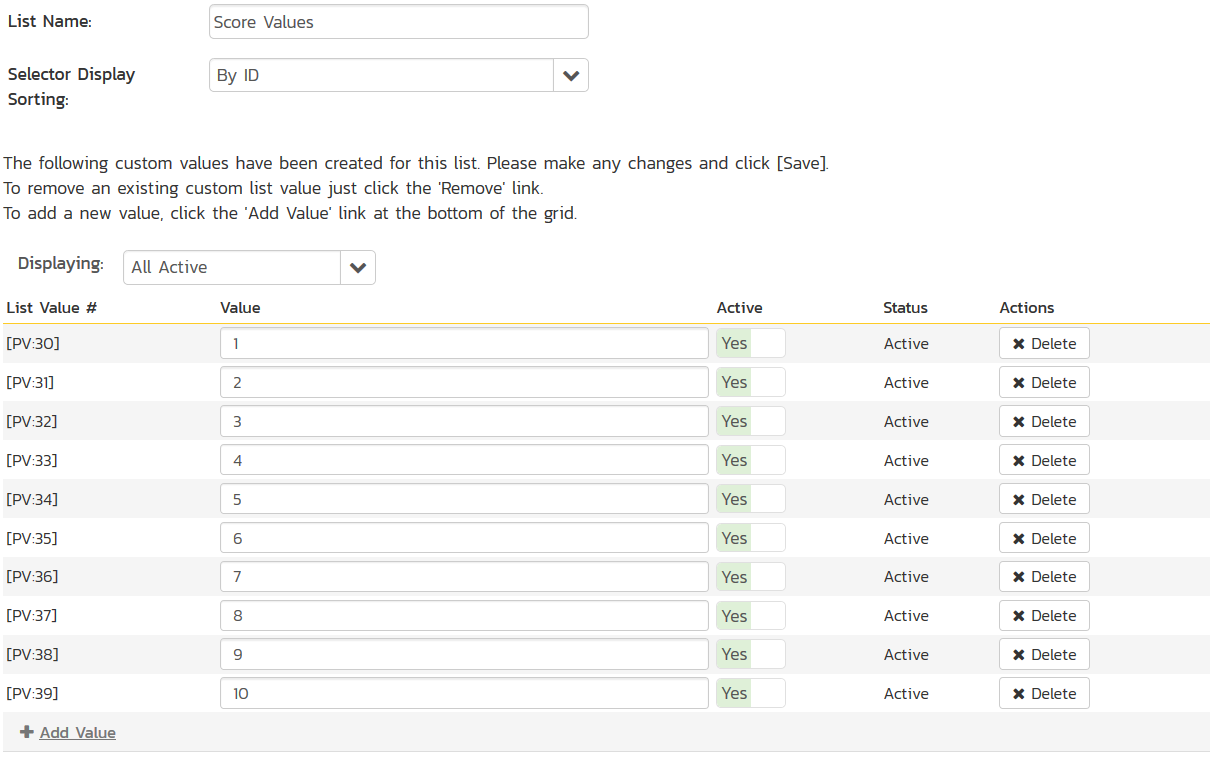This screenshot has height=759, width=1217.
Task: Click the List Name text field
Action: click(398, 22)
